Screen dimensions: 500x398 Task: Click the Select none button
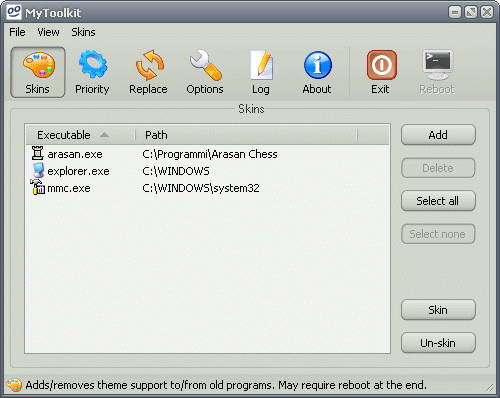pos(438,234)
